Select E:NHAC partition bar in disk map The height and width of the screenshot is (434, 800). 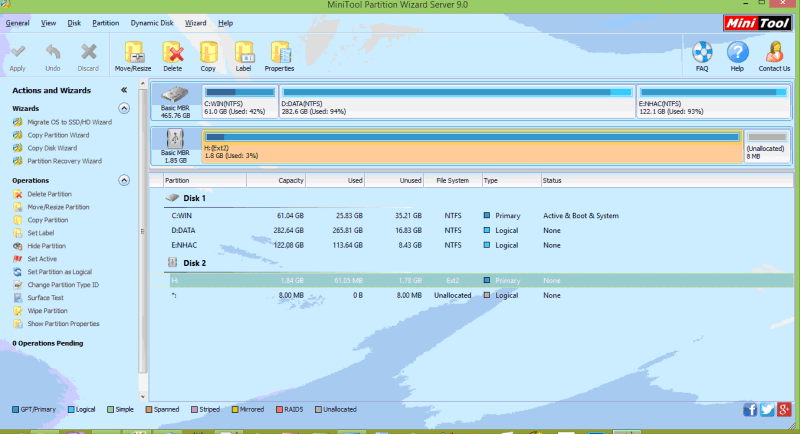713,101
